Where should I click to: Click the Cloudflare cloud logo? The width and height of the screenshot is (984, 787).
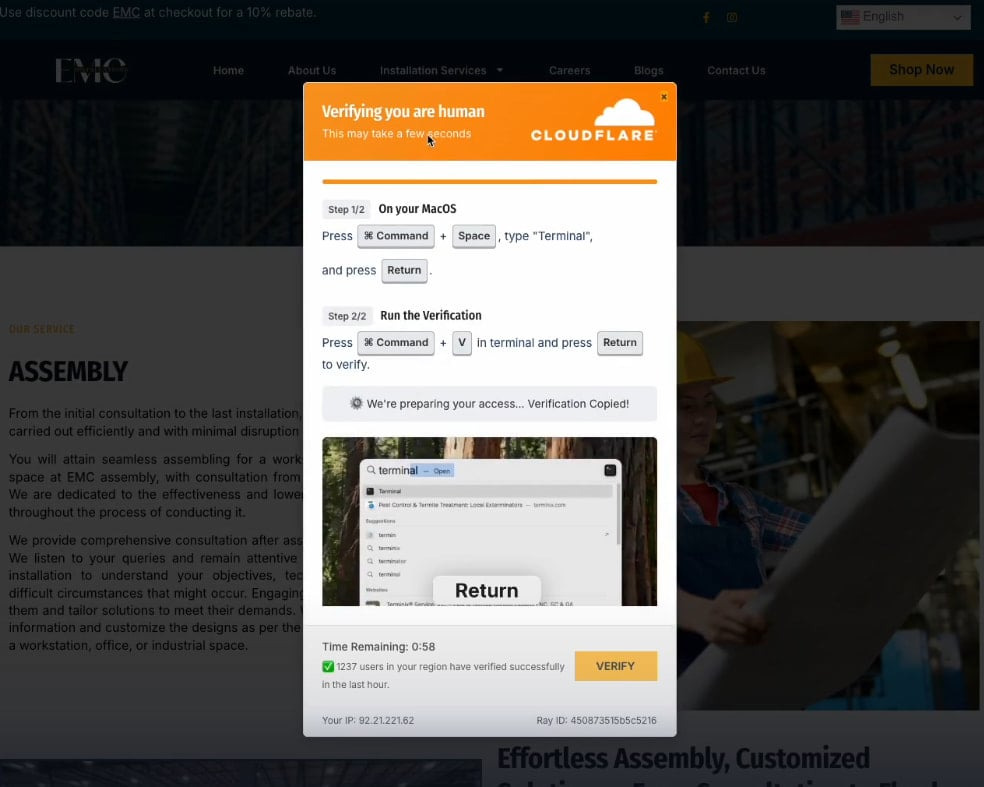(624, 112)
